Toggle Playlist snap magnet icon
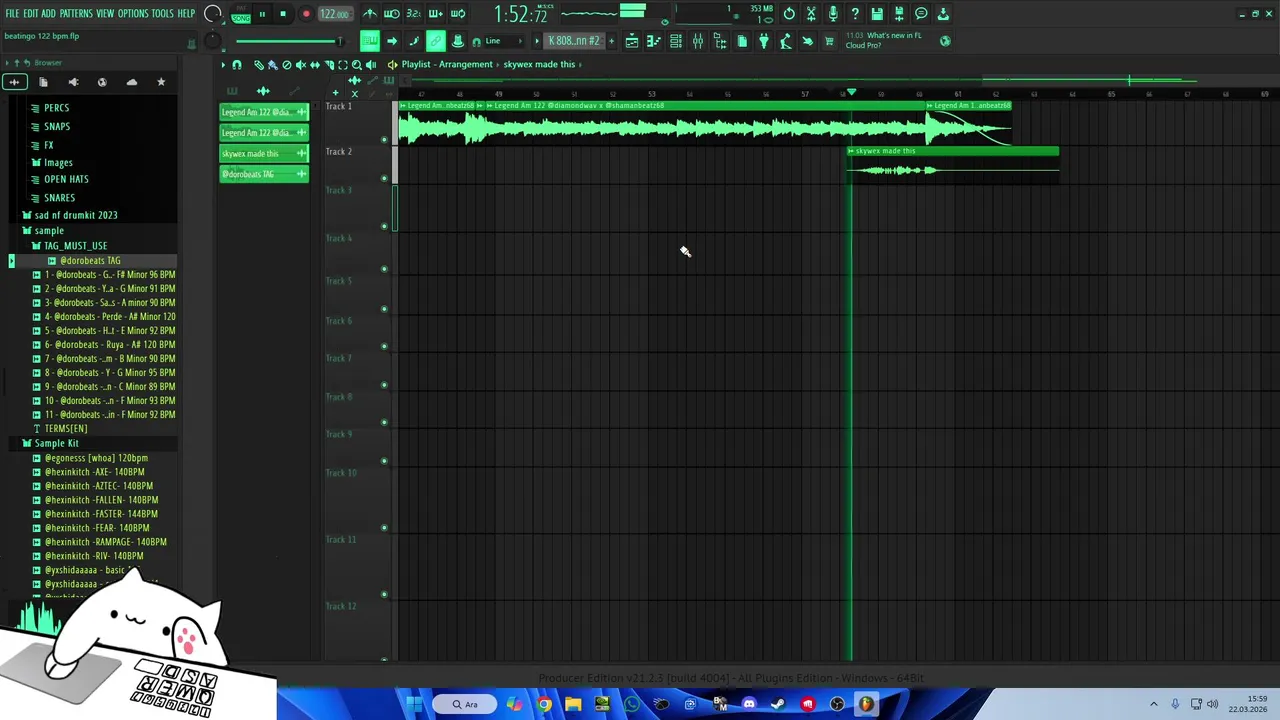Image resolution: width=1280 pixels, height=720 pixels. point(237,64)
